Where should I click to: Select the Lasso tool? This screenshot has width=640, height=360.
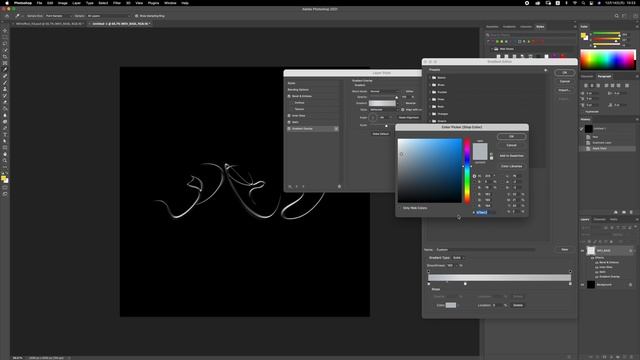(x=5, y=44)
